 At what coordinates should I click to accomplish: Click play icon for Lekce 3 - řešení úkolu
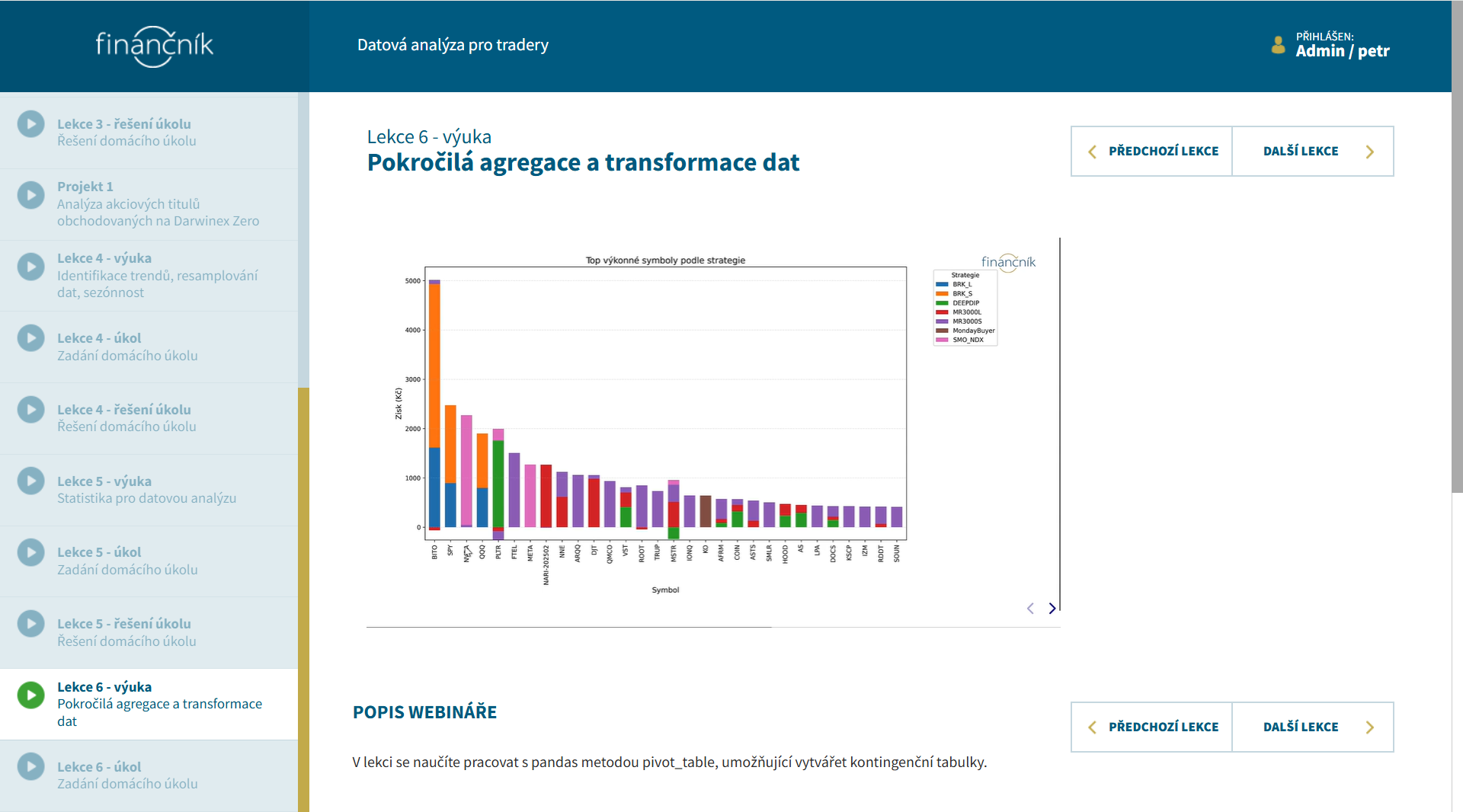[x=31, y=124]
